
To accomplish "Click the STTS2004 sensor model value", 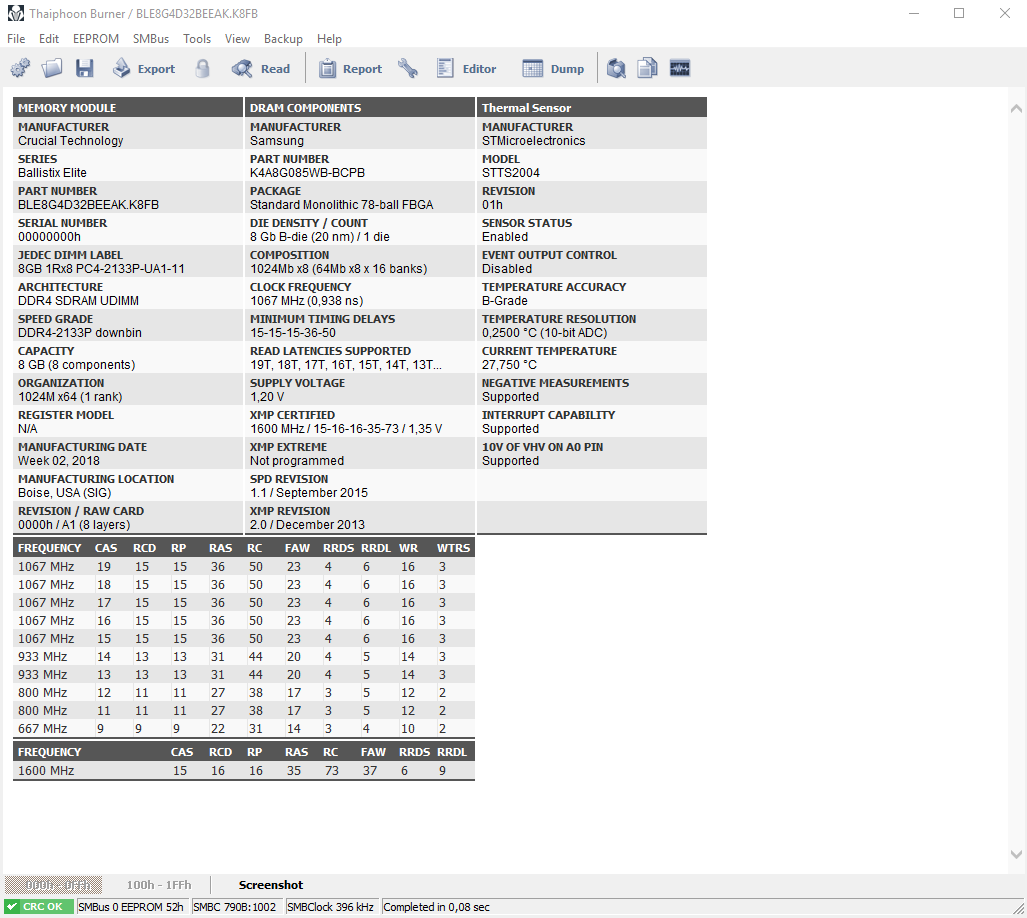I will [x=511, y=173].
